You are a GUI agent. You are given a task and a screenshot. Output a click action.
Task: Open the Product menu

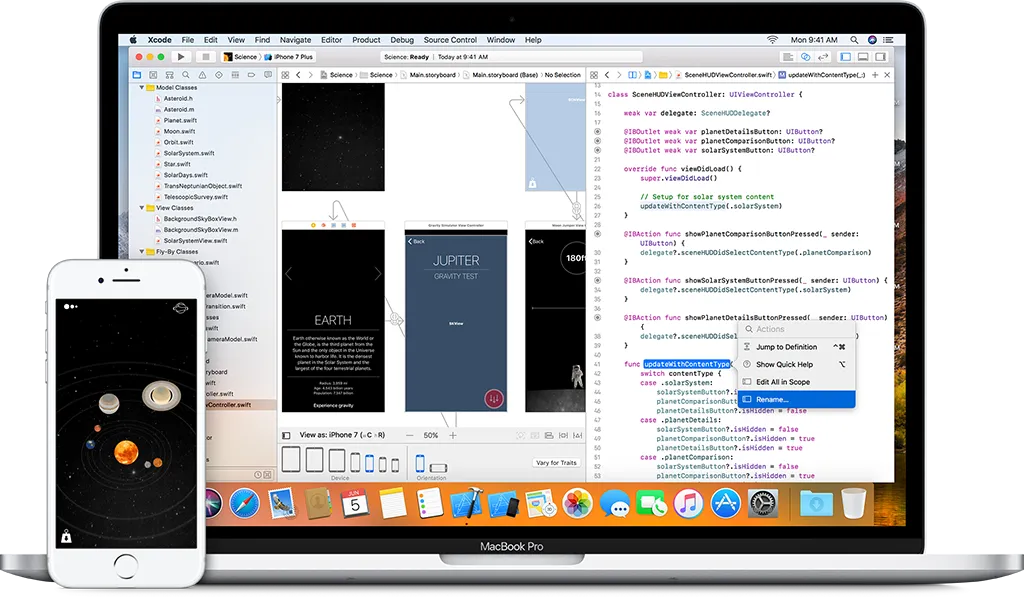pos(366,40)
